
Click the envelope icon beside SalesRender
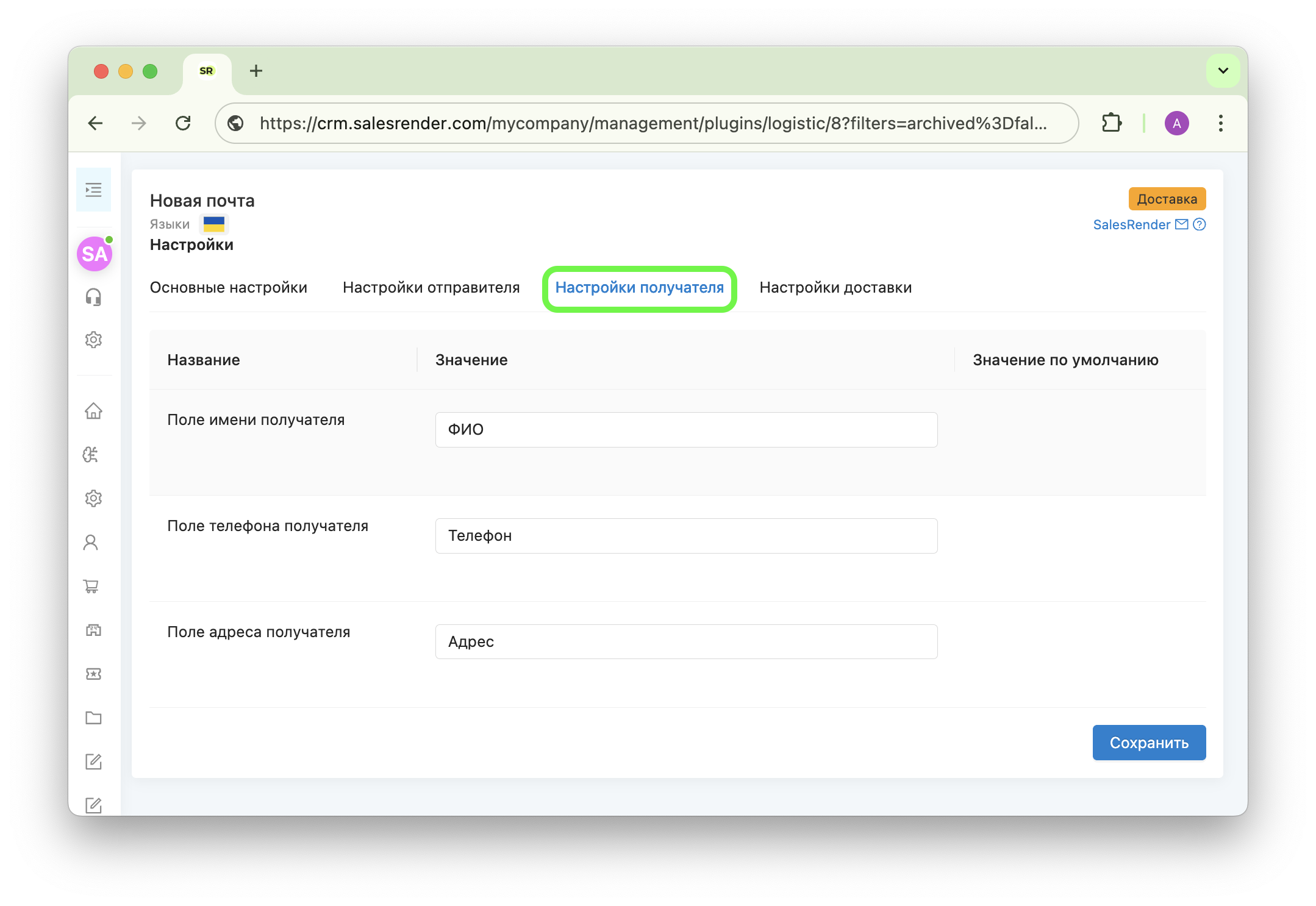[1182, 224]
